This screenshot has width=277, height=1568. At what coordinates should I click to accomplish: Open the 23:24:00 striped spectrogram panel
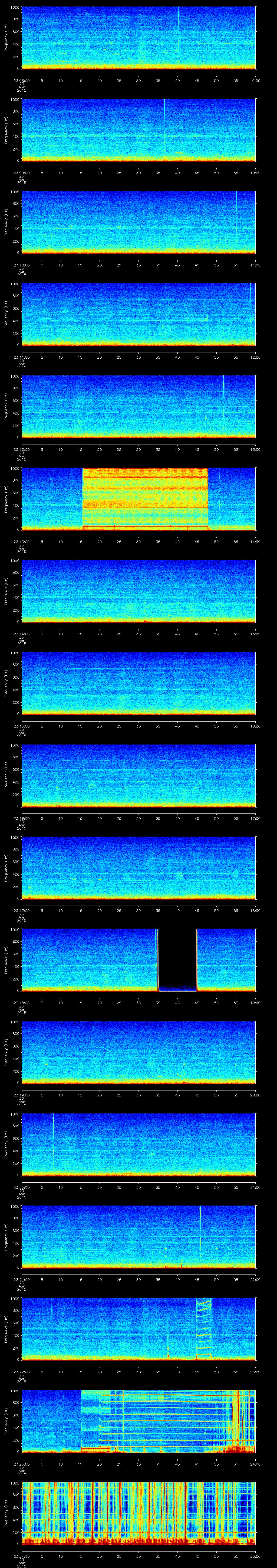[x=138, y=1514]
